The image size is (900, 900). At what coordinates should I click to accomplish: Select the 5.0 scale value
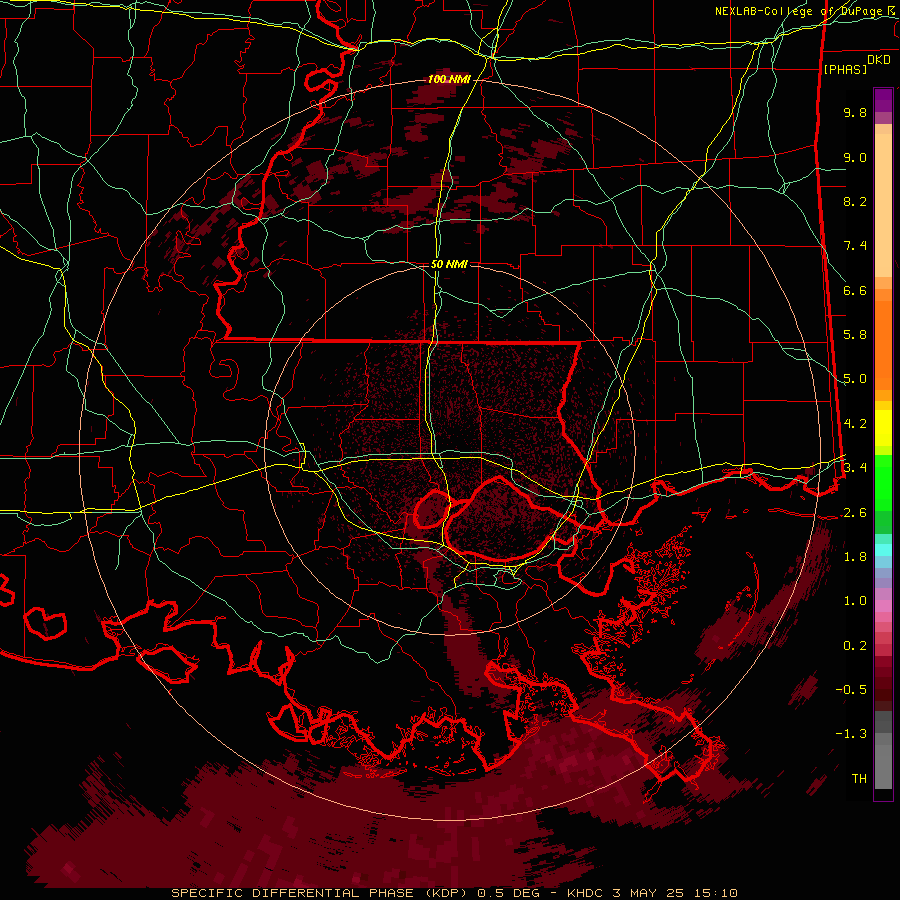(855, 379)
